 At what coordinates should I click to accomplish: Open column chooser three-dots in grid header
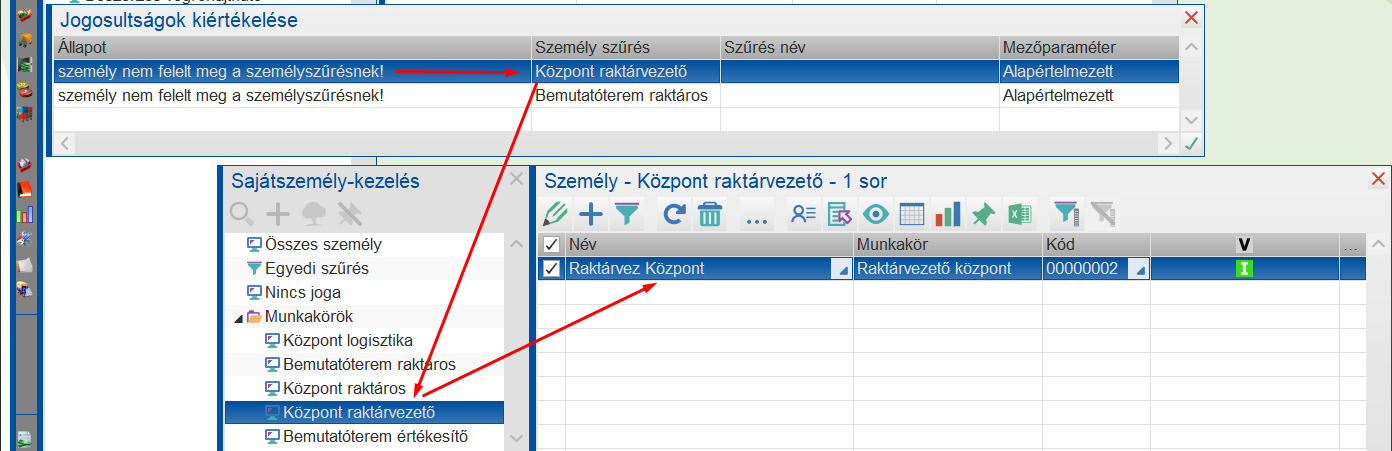pyautogui.click(x=1352, y=245)
